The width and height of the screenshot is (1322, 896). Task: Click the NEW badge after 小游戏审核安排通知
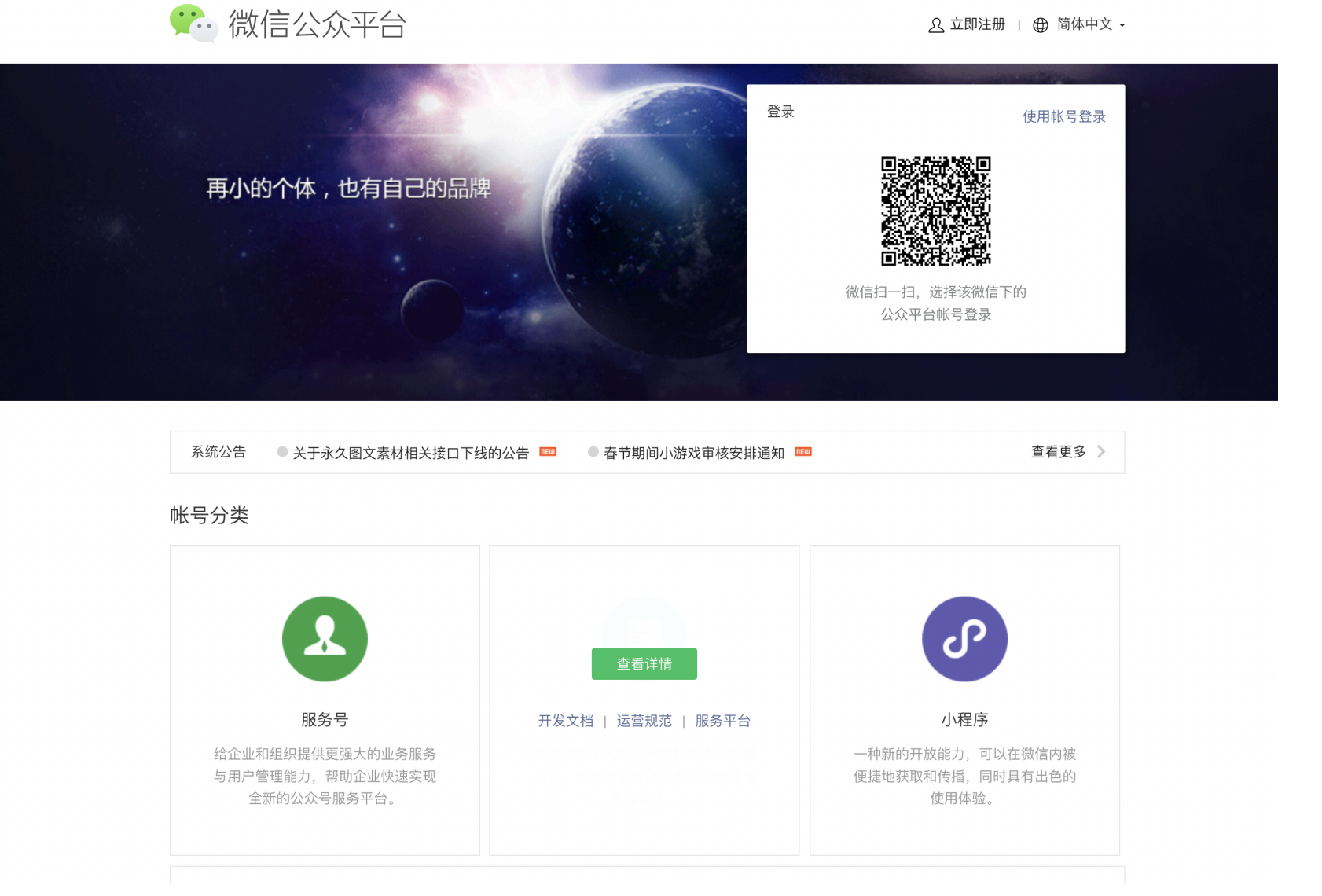[802, 451]
